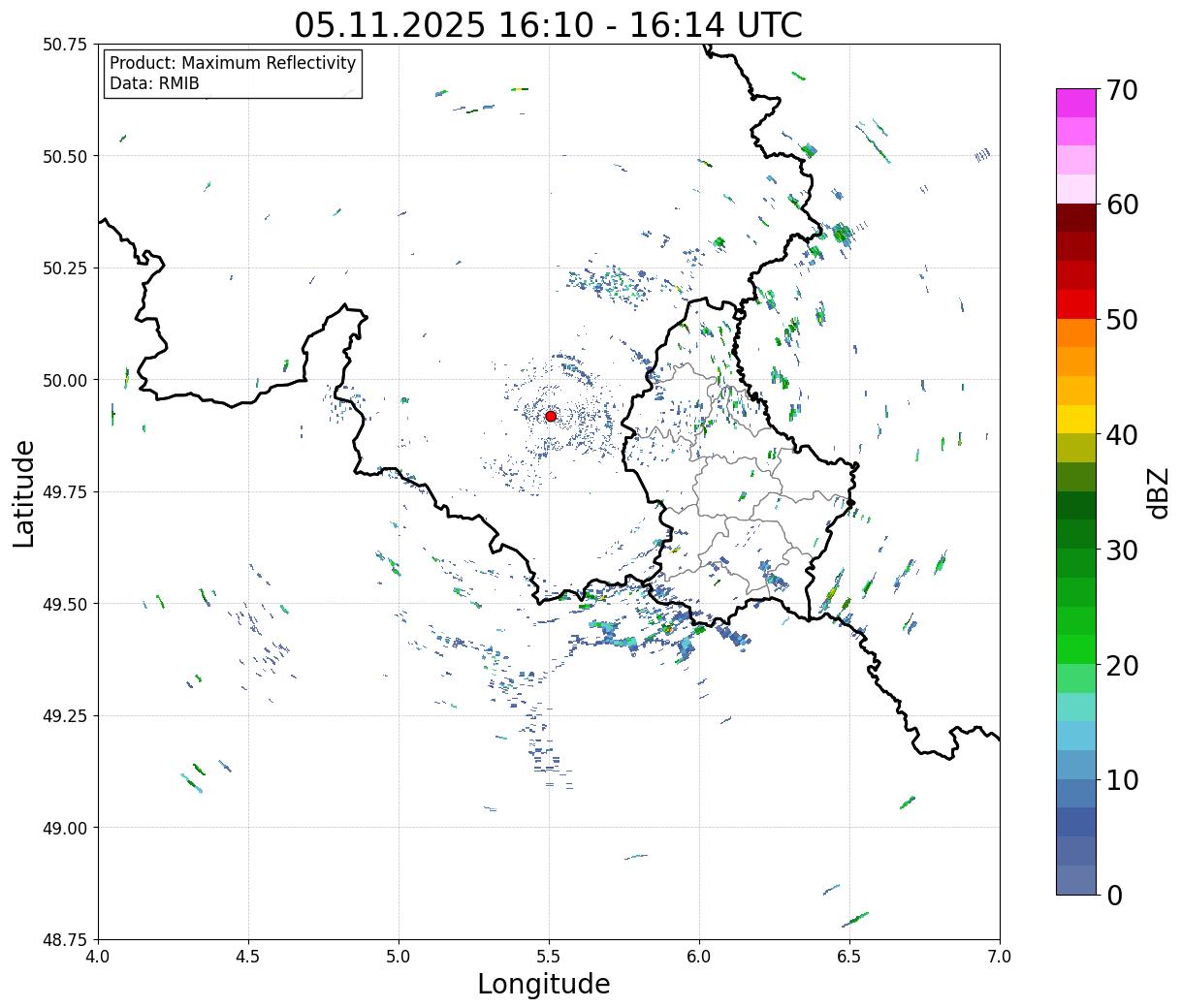Image resolution: width=1182 pixels, height=1008 pixels.
Task: Click the Data: RMIB text
Action: pyautogui.click(x=154, y=84)
